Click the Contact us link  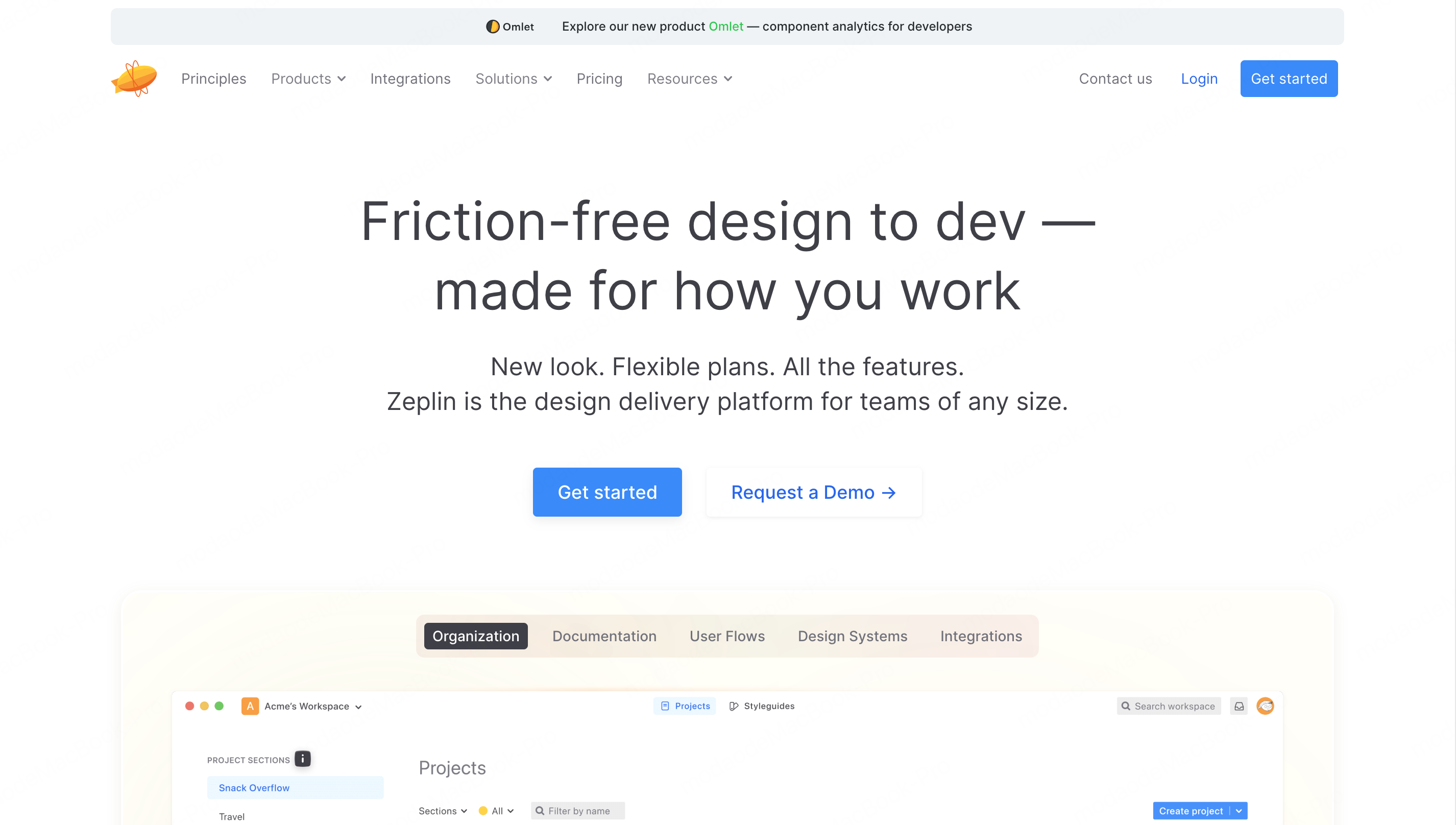click(x=1115, y=79)
